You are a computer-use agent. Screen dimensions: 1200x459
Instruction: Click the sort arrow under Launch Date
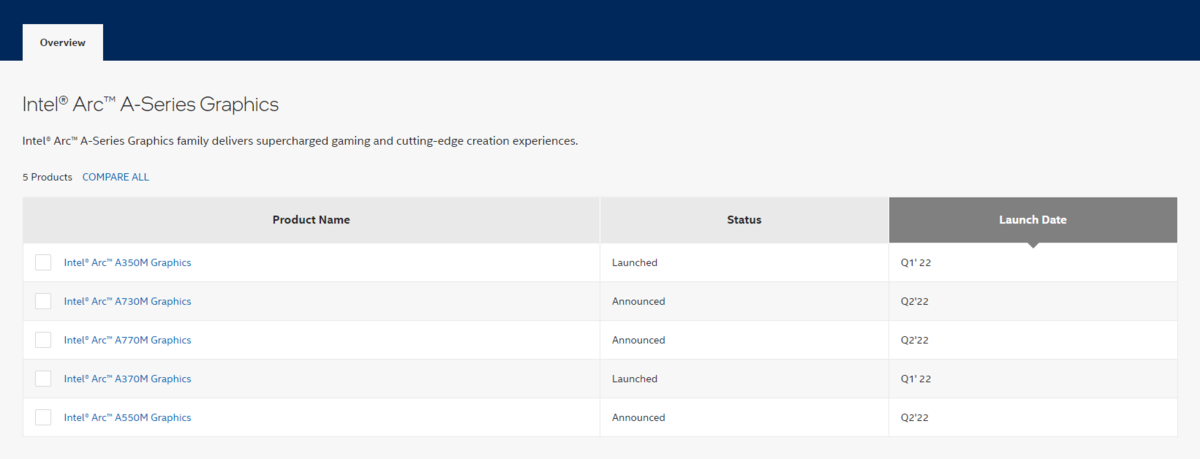(1033, 245)
